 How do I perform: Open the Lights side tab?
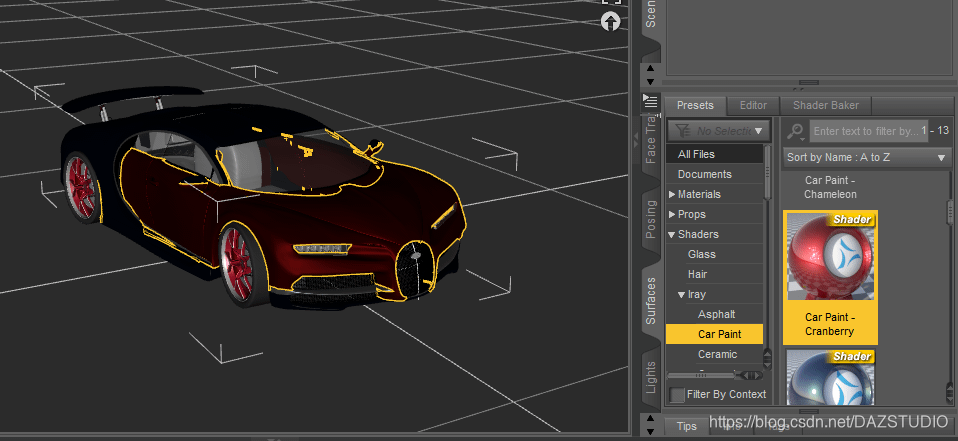tap(651, 377)
